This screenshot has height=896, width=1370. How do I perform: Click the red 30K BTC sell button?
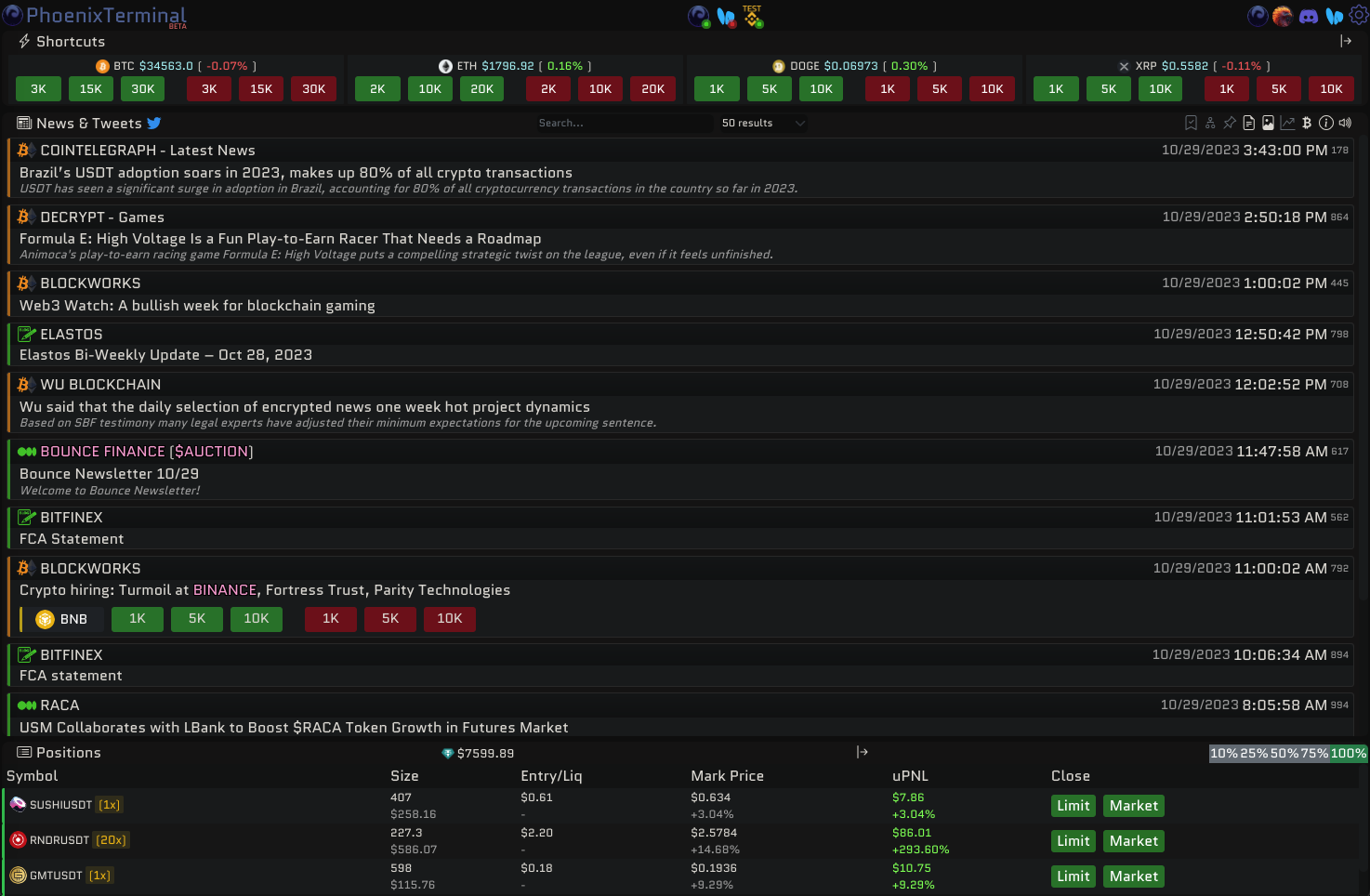coord(313,89)
